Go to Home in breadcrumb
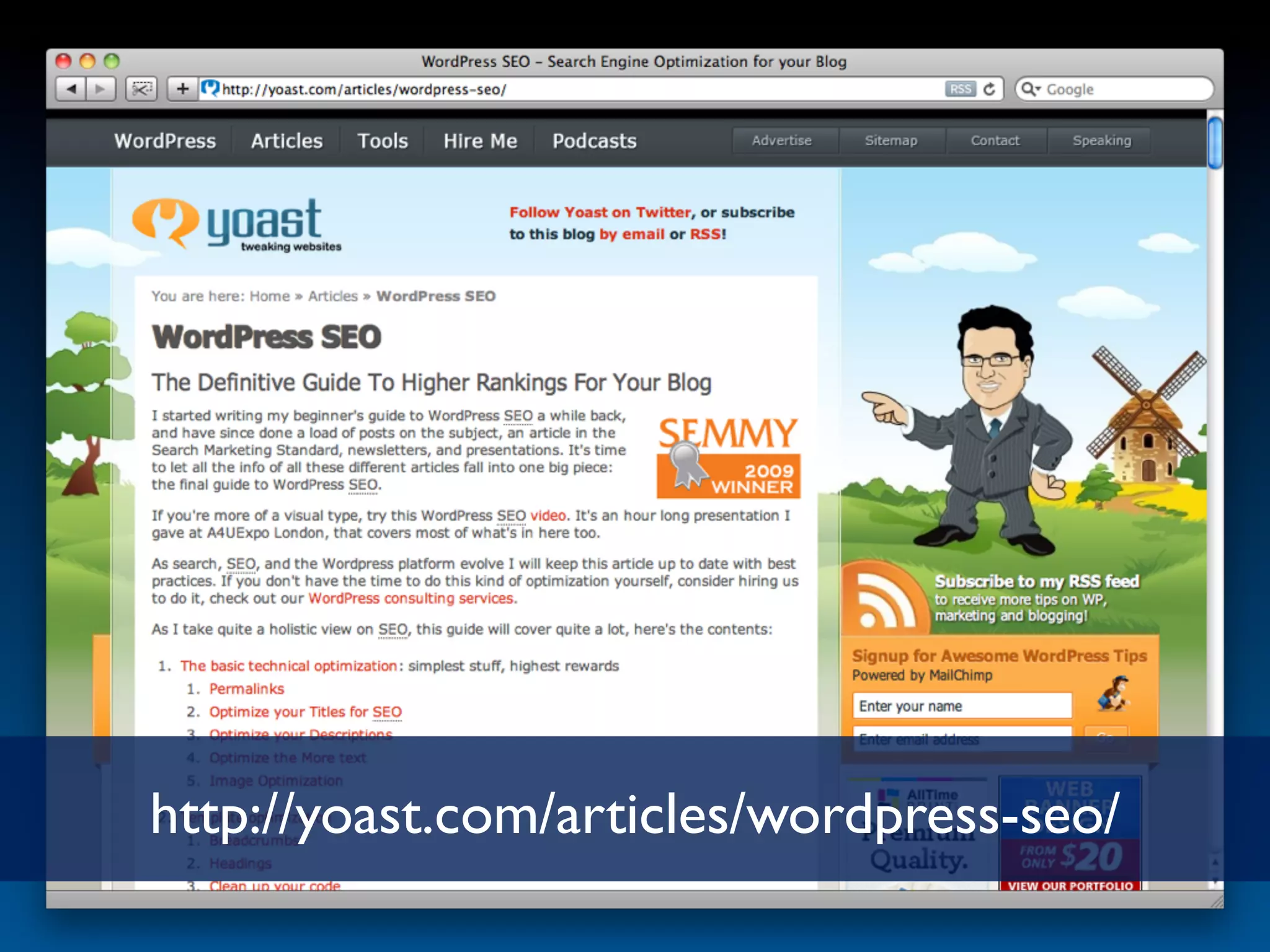This screenshot has height=952, width=1270. click(x=270, y=296)
